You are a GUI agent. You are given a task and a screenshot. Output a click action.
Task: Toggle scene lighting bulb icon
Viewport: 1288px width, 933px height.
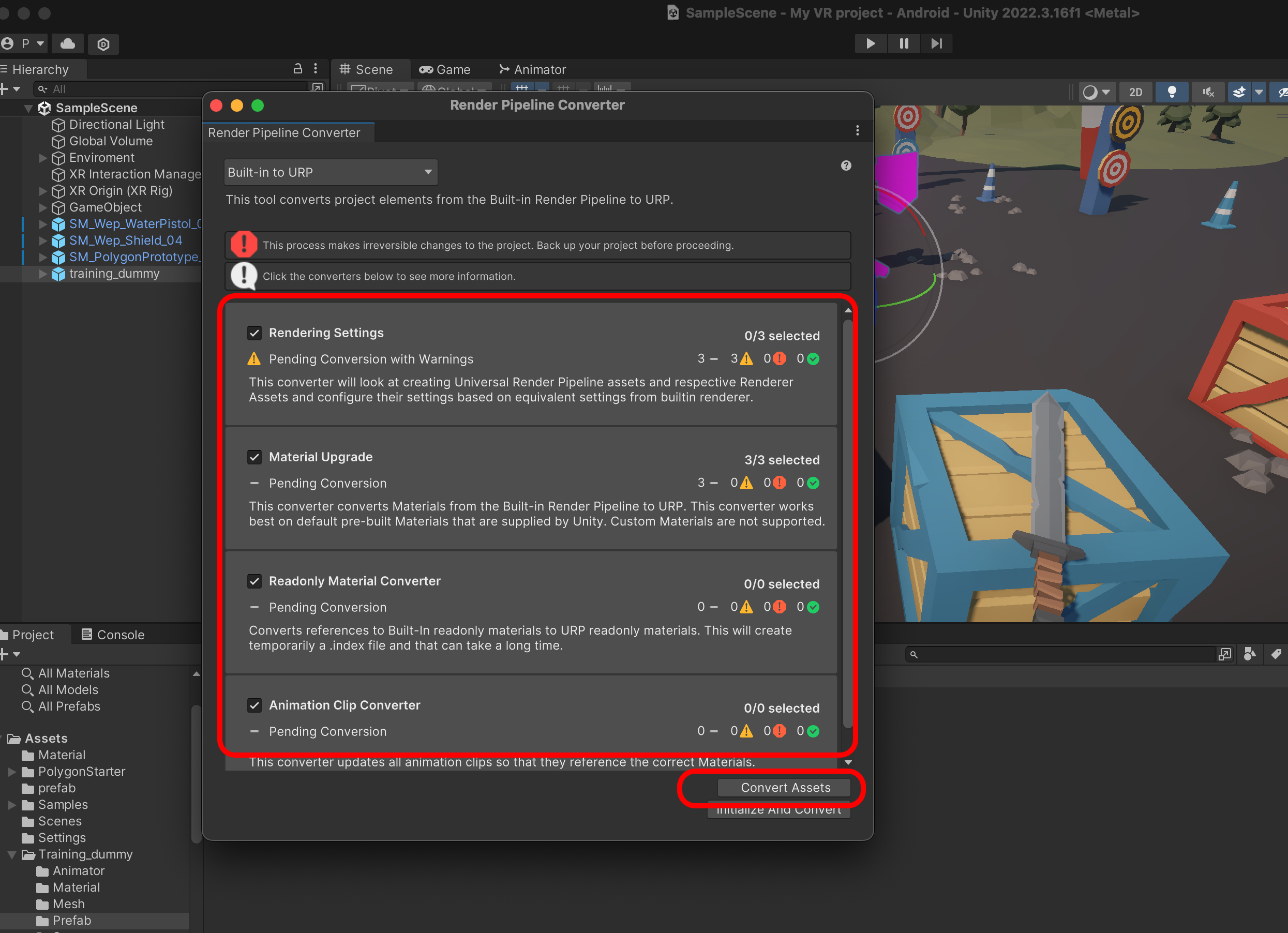pyautogui.click(x=1171, y=92)
